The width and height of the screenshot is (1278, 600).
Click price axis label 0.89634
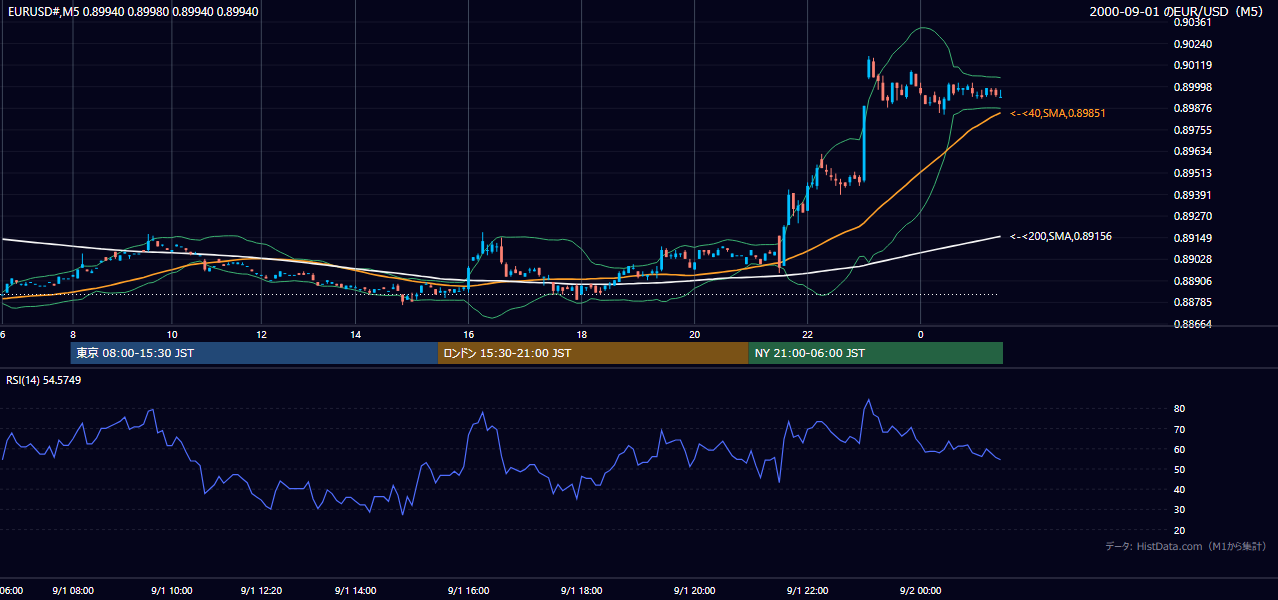1192,151
